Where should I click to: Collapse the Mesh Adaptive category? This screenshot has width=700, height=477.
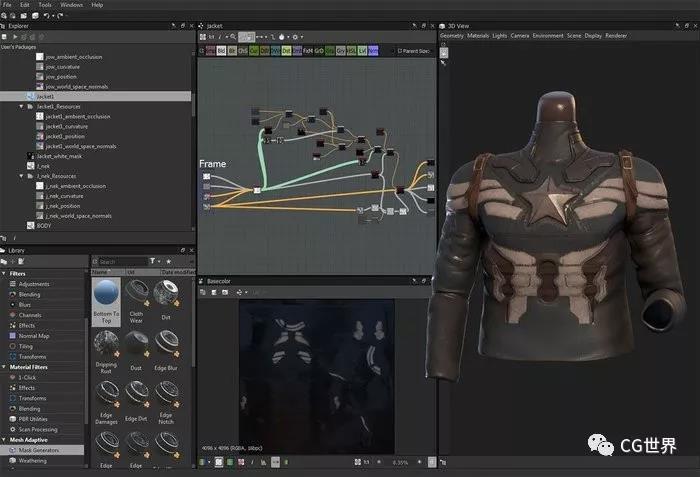[x=4, y=440]
